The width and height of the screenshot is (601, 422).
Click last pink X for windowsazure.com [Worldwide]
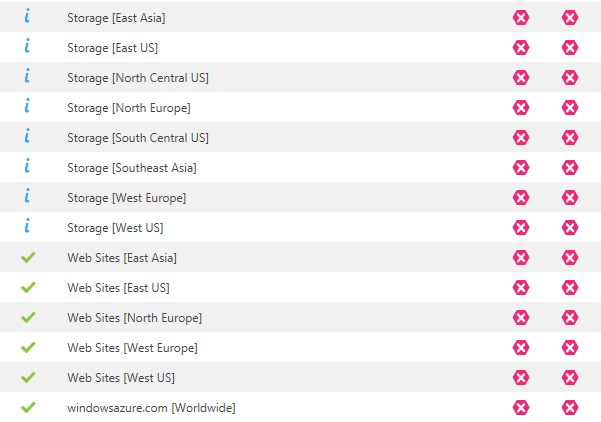tap(570, 407)
